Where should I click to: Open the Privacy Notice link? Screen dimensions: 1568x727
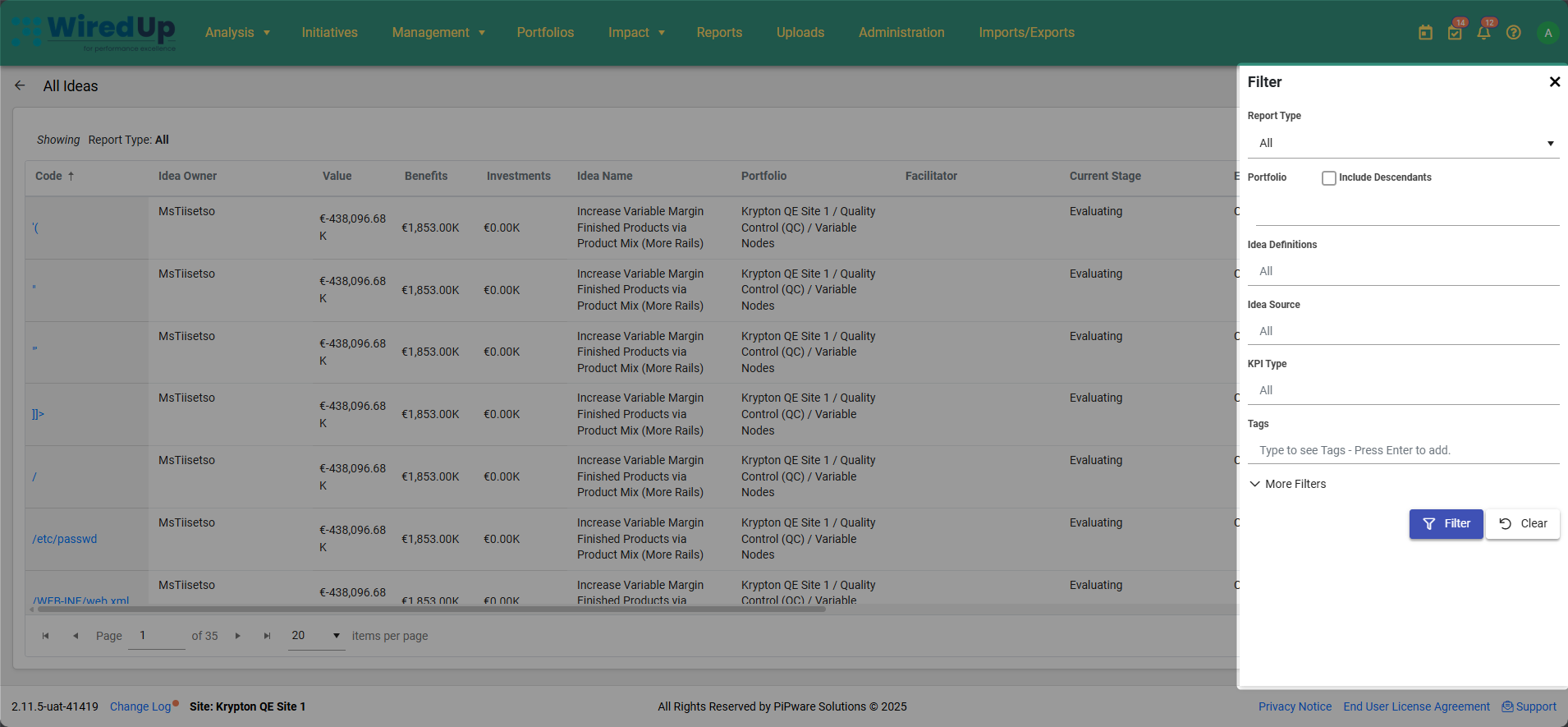click(x=1295, y=706)
